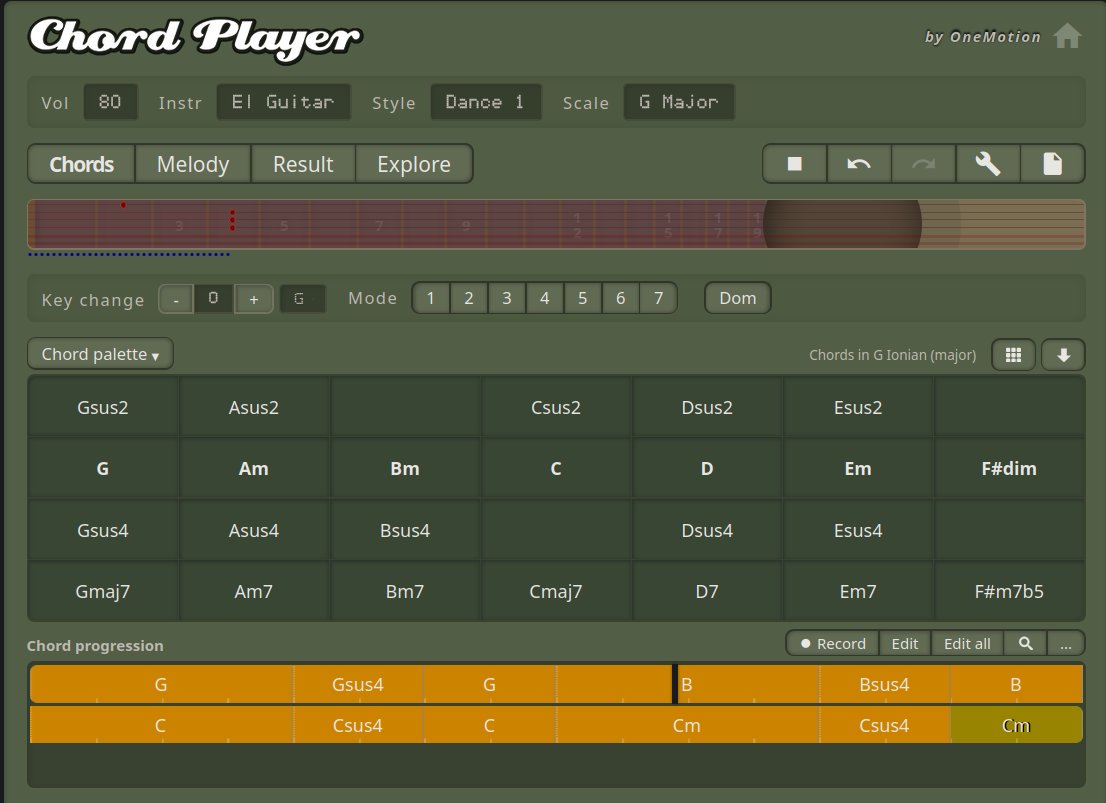Screen dimensions: 1106x803
Task: Click the Edit button
Action: (905, 644)
